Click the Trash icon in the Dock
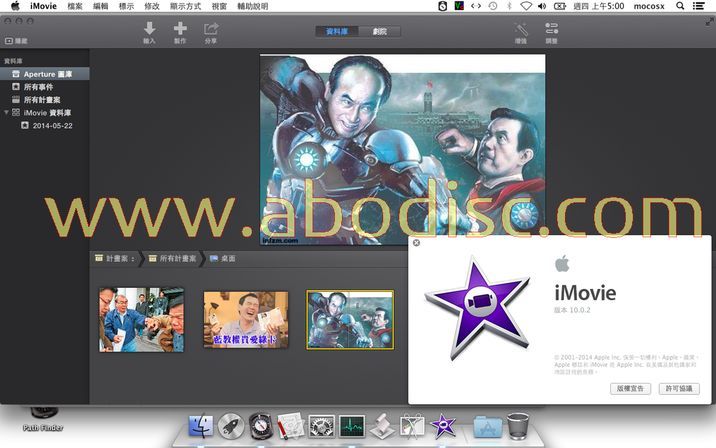This screenshot has width=716, height=448. (518, 425)
